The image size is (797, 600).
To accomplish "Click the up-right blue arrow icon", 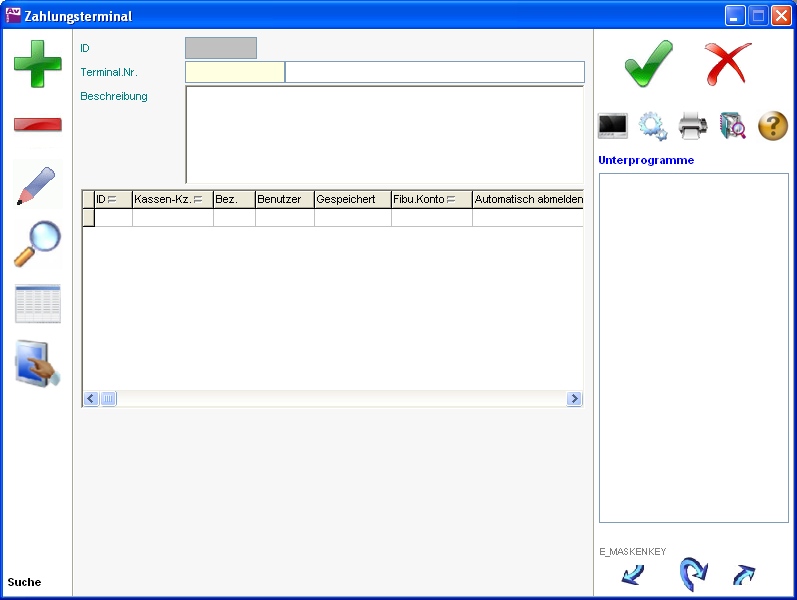I will coord(743,575).
